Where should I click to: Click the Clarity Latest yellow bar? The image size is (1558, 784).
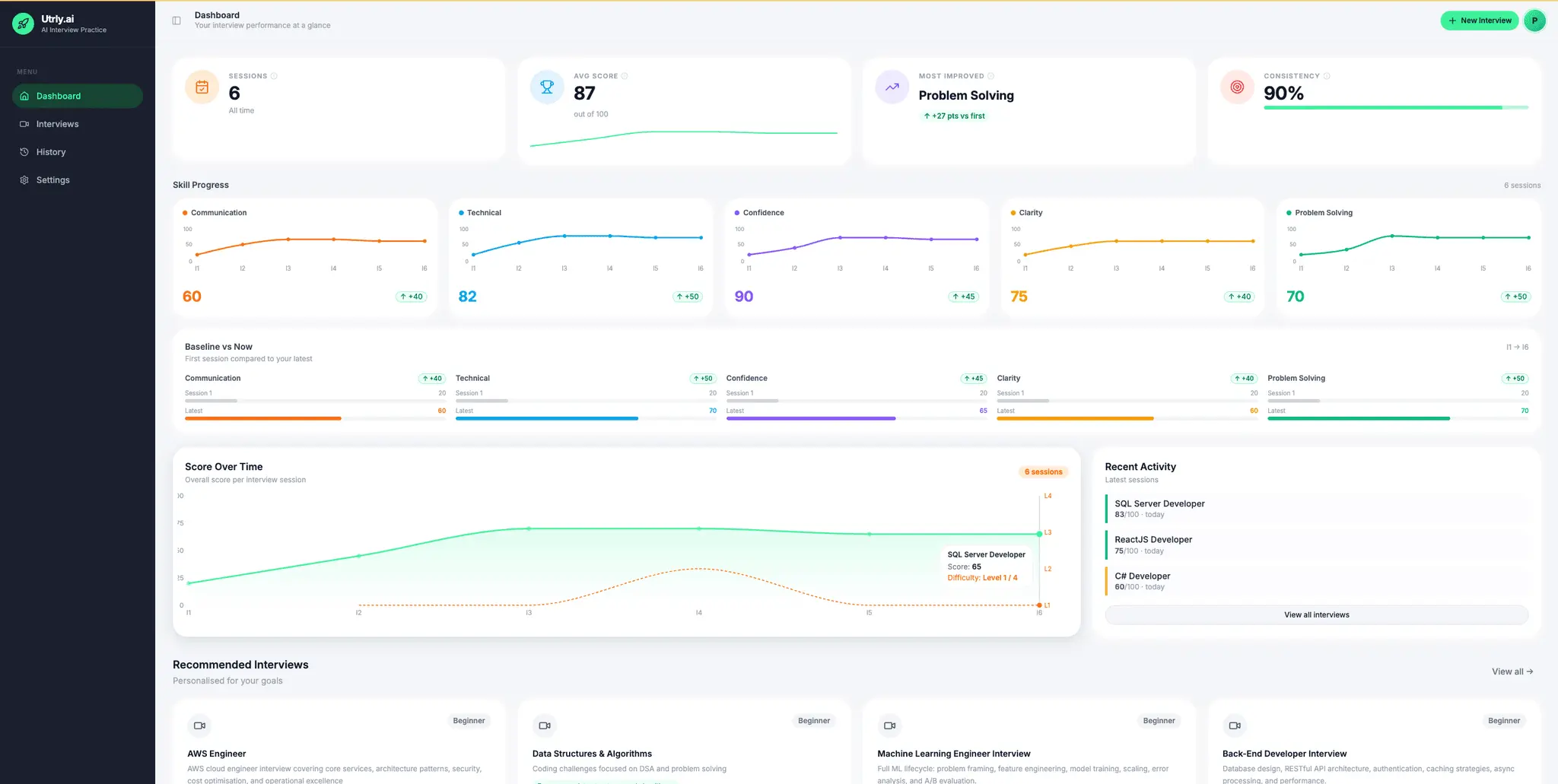click(x=1076, y=418)
